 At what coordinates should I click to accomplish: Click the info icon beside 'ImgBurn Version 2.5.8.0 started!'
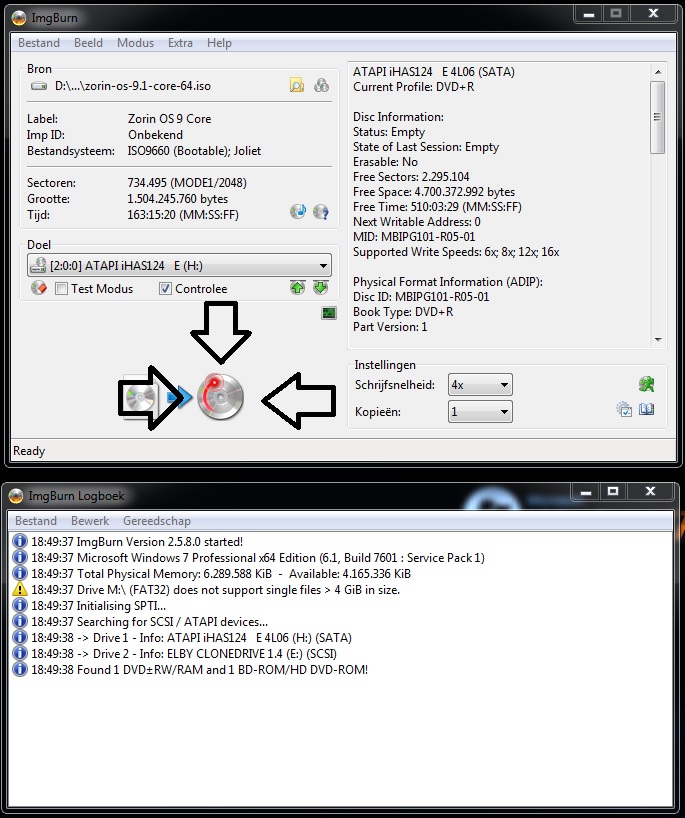coord(20,542)
